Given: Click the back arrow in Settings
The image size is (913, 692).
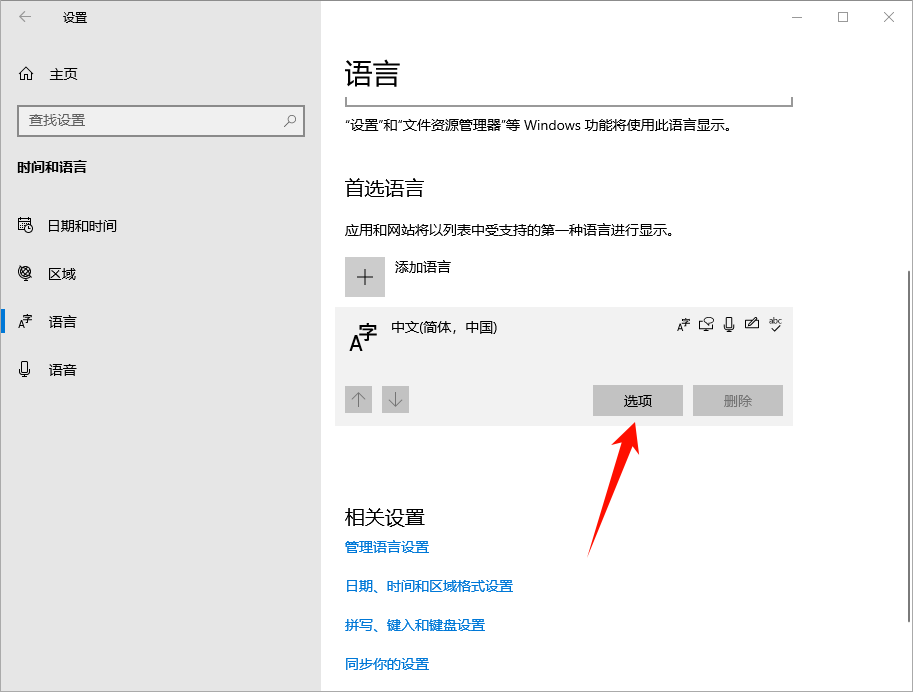Looking at the screenshot, I should [25, 17].
